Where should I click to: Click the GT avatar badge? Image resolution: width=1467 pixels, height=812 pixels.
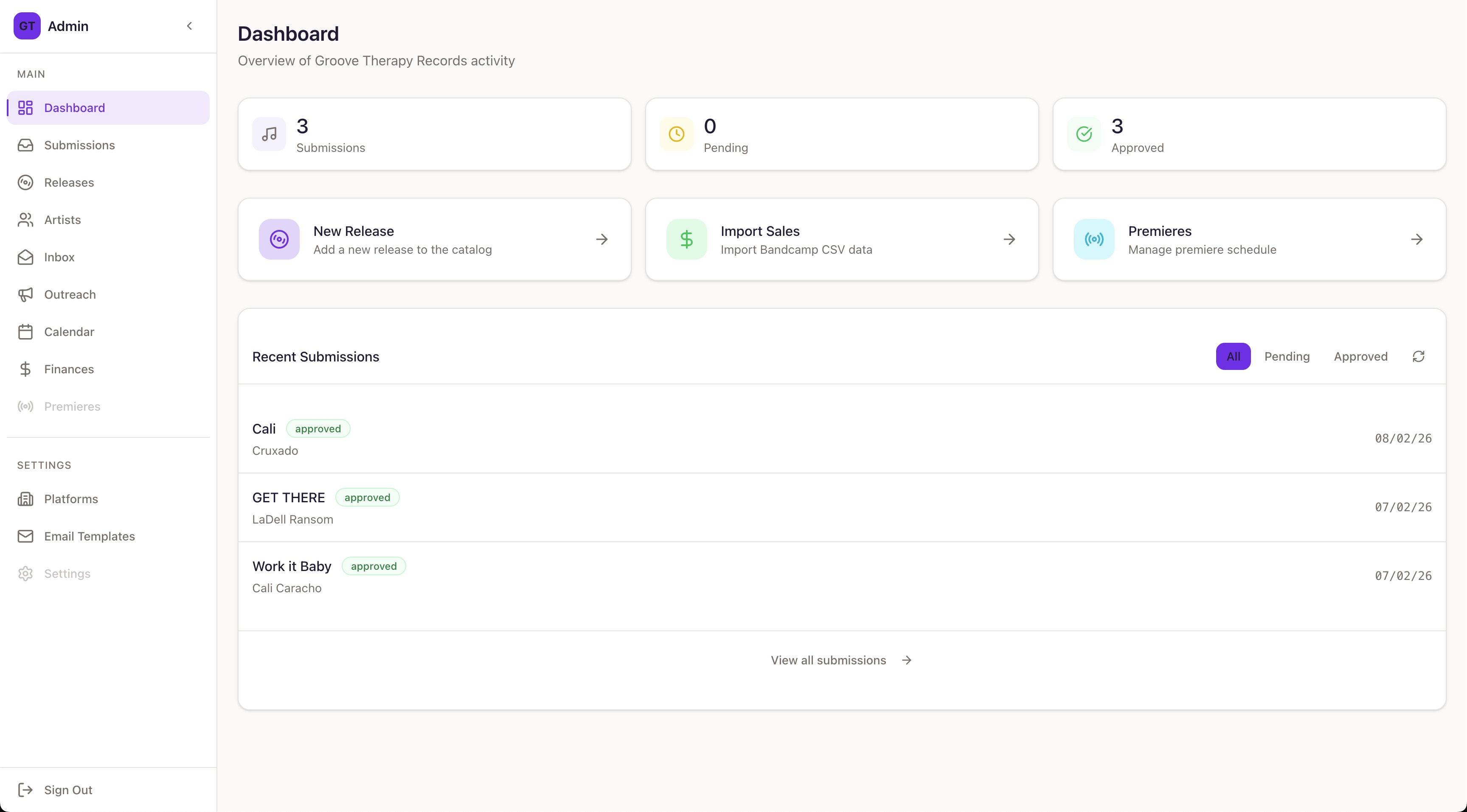pyautogui.click(x=26, y=25)
